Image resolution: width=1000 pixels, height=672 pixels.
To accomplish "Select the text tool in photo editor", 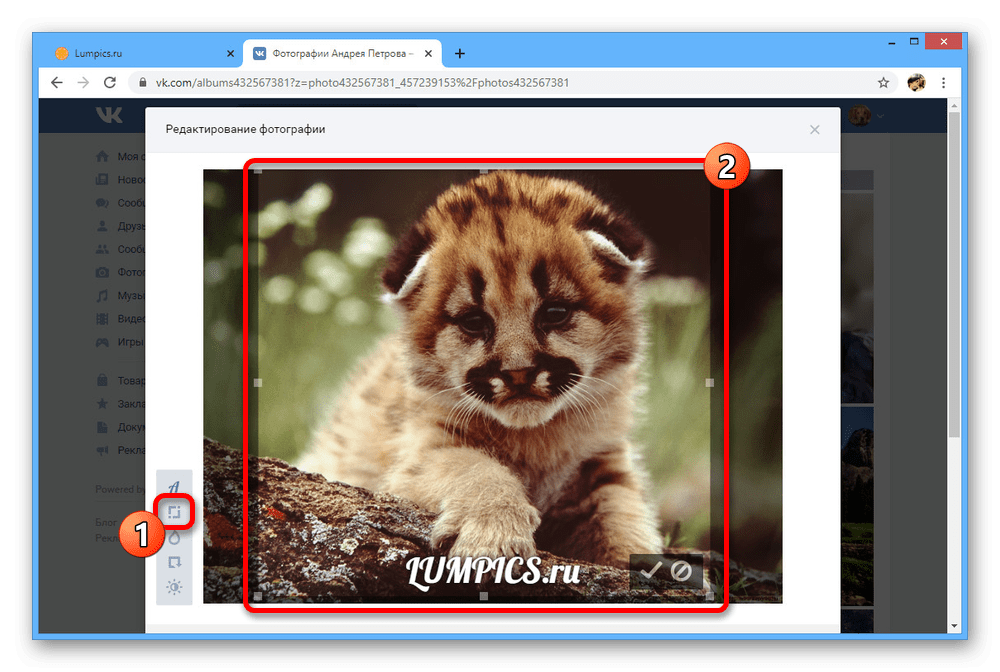I will (173, 486).
